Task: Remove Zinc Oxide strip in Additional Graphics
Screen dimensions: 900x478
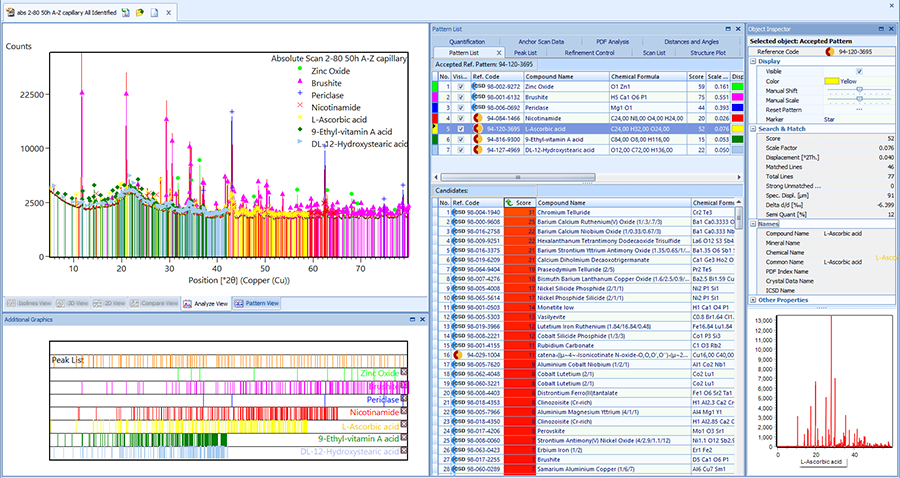Action: click(x=405, y=372)
